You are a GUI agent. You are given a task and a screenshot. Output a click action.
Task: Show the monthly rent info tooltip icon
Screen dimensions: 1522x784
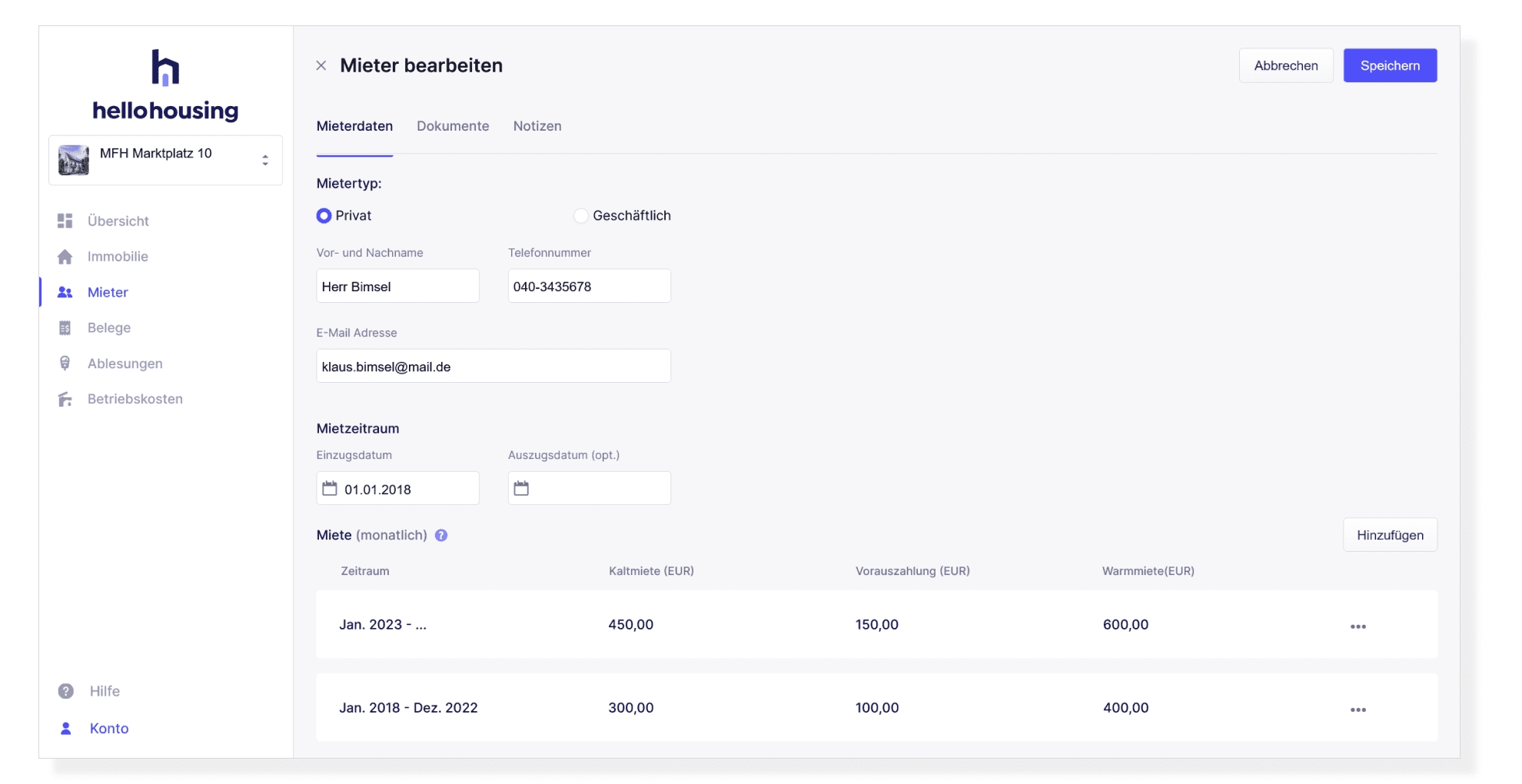pyautogui.click(x=441, y=536)
